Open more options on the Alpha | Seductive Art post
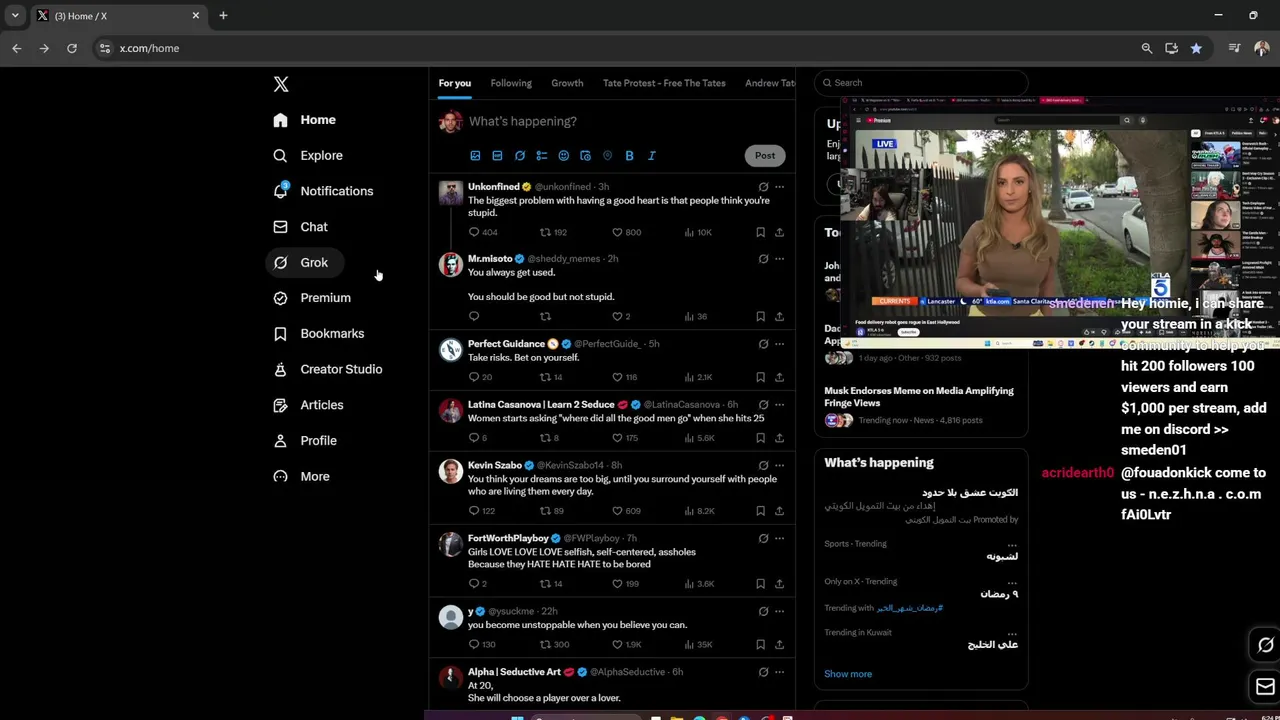This screenshot has width=1280, height=720. pos(779,673)
